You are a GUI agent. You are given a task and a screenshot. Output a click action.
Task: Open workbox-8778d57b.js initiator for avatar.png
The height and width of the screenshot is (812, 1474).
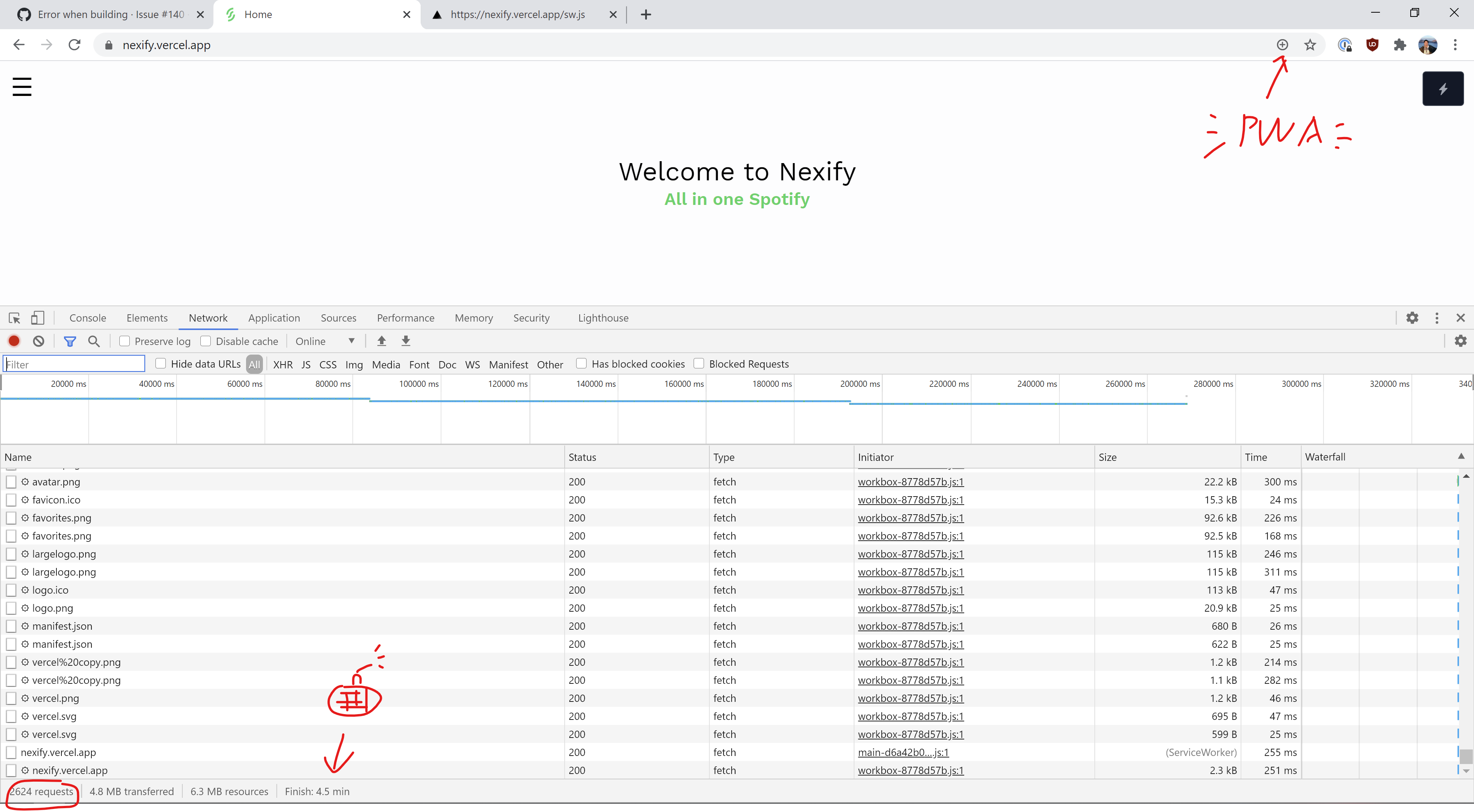click(911, 482)
